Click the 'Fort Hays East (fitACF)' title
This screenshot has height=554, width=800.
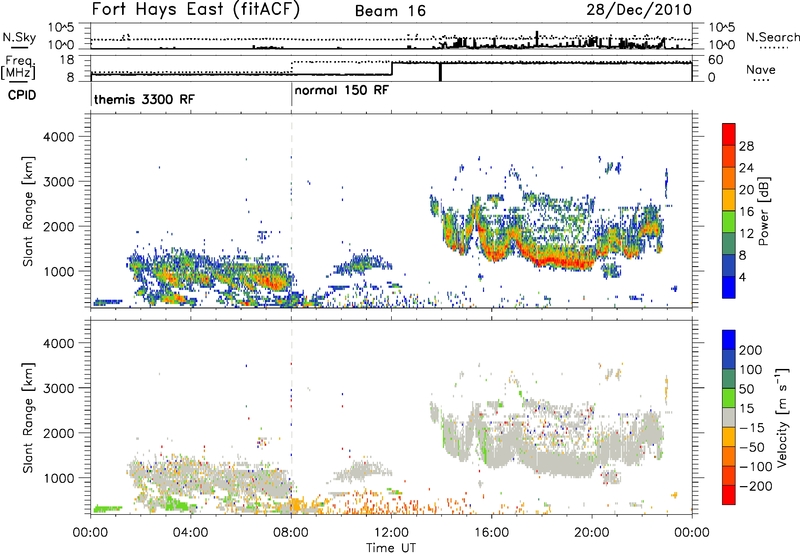pos(196,10)
